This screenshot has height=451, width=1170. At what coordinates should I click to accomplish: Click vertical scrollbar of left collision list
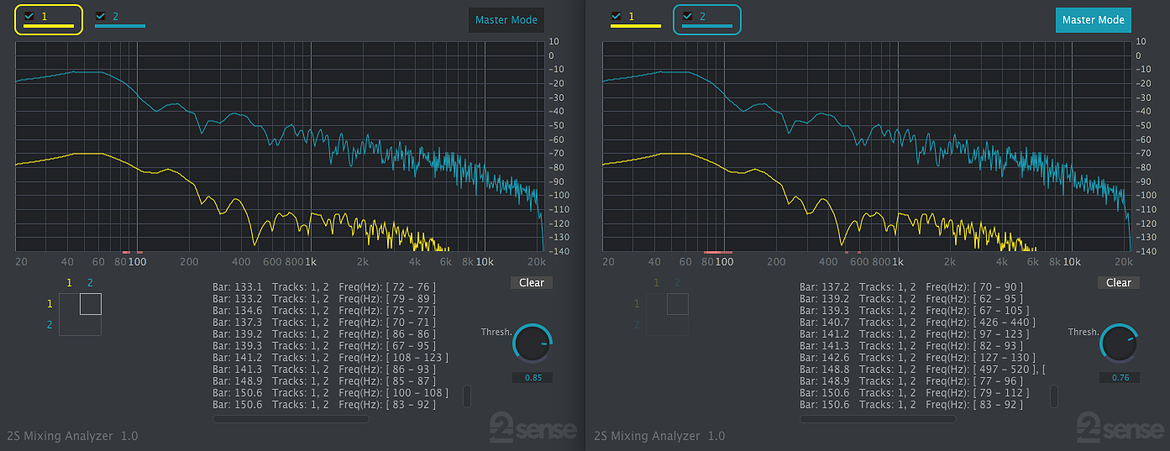pyautogui.click(x=467, y=396)
